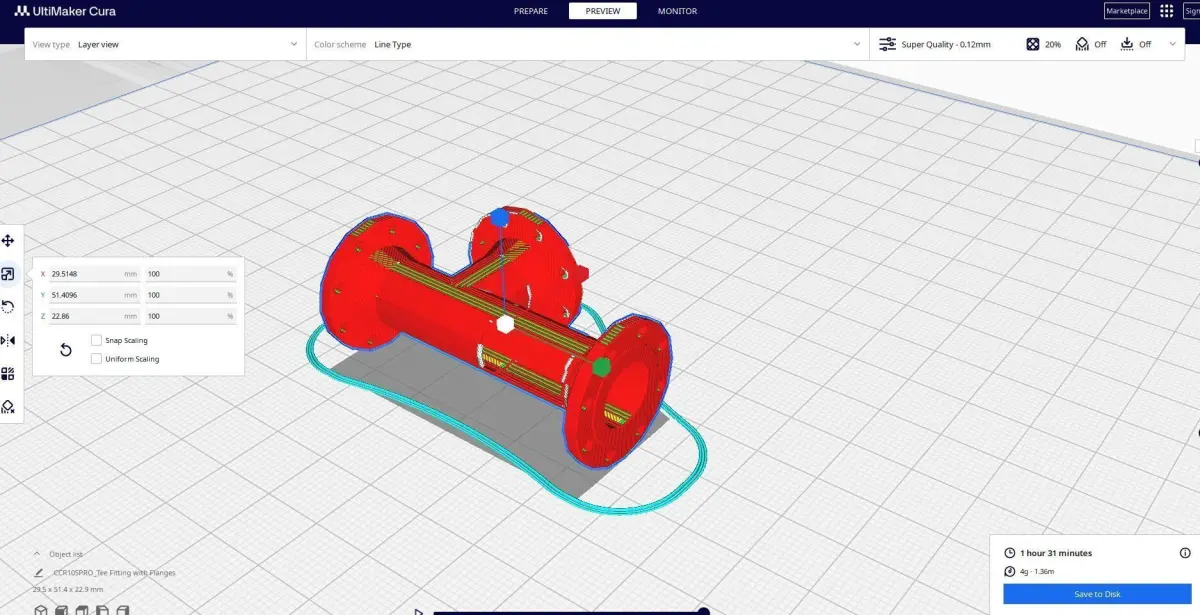Select the Move tool in left toolbar
Viewport: 1200px width, 615px height.
pyautogui.click(x=8, y=240)
